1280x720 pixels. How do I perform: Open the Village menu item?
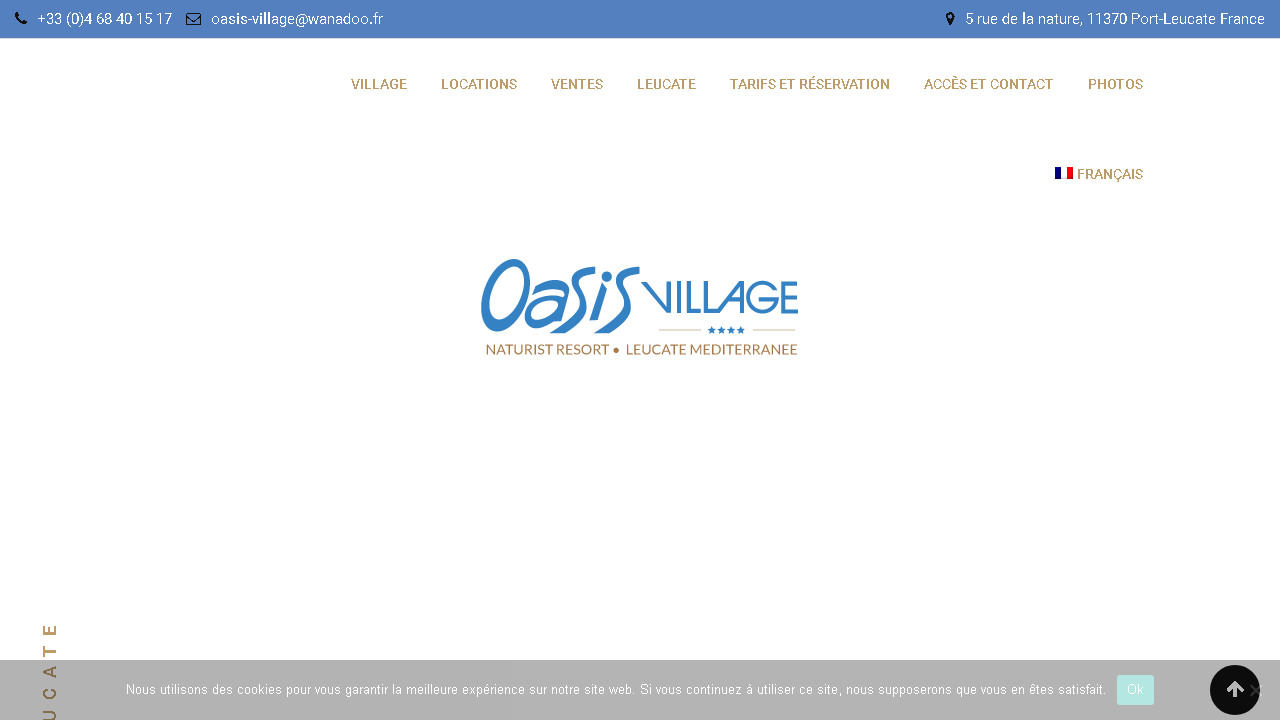point(379,84)
